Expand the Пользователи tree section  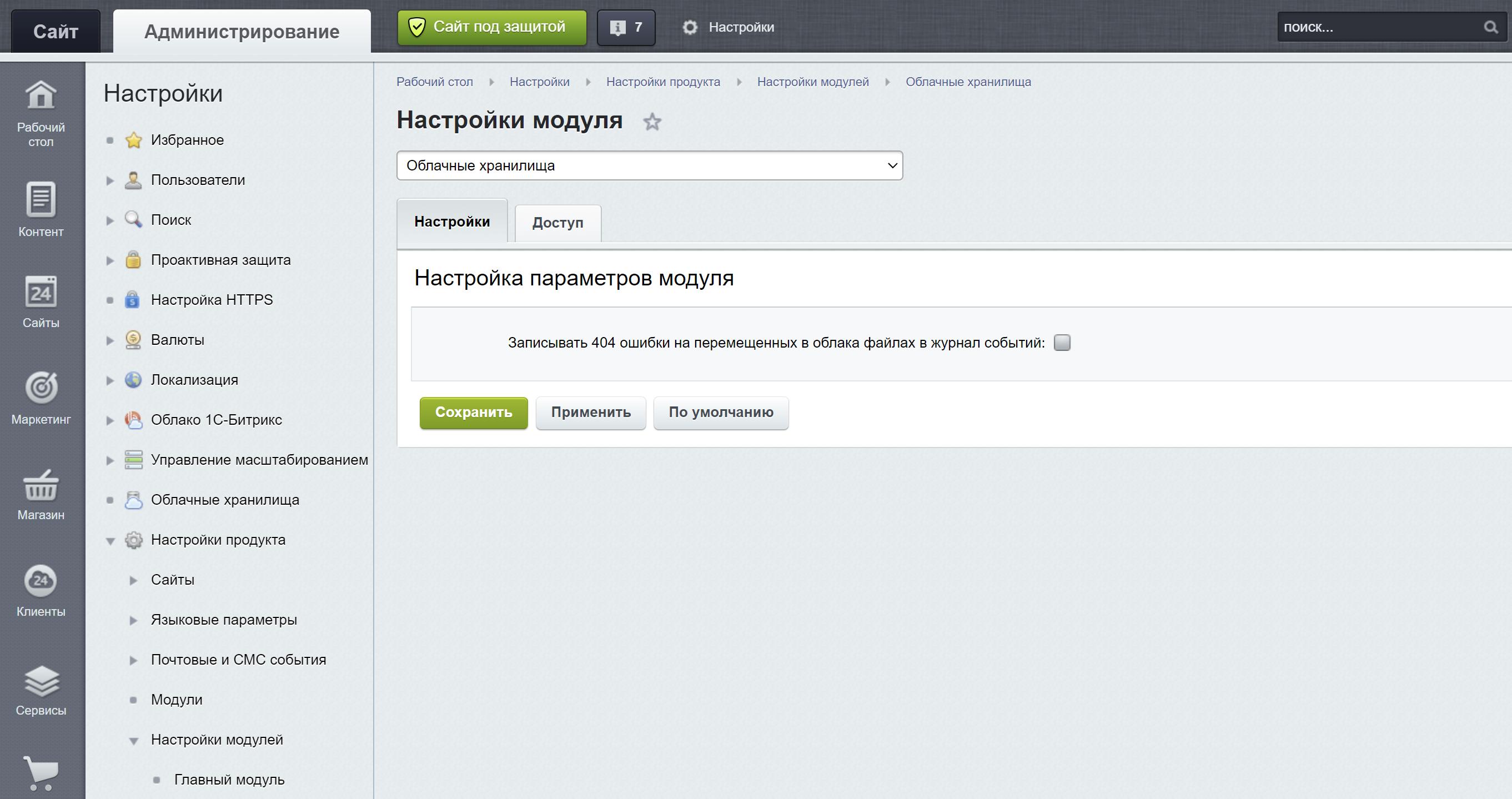pyautogui.click(x=110, y=180)
